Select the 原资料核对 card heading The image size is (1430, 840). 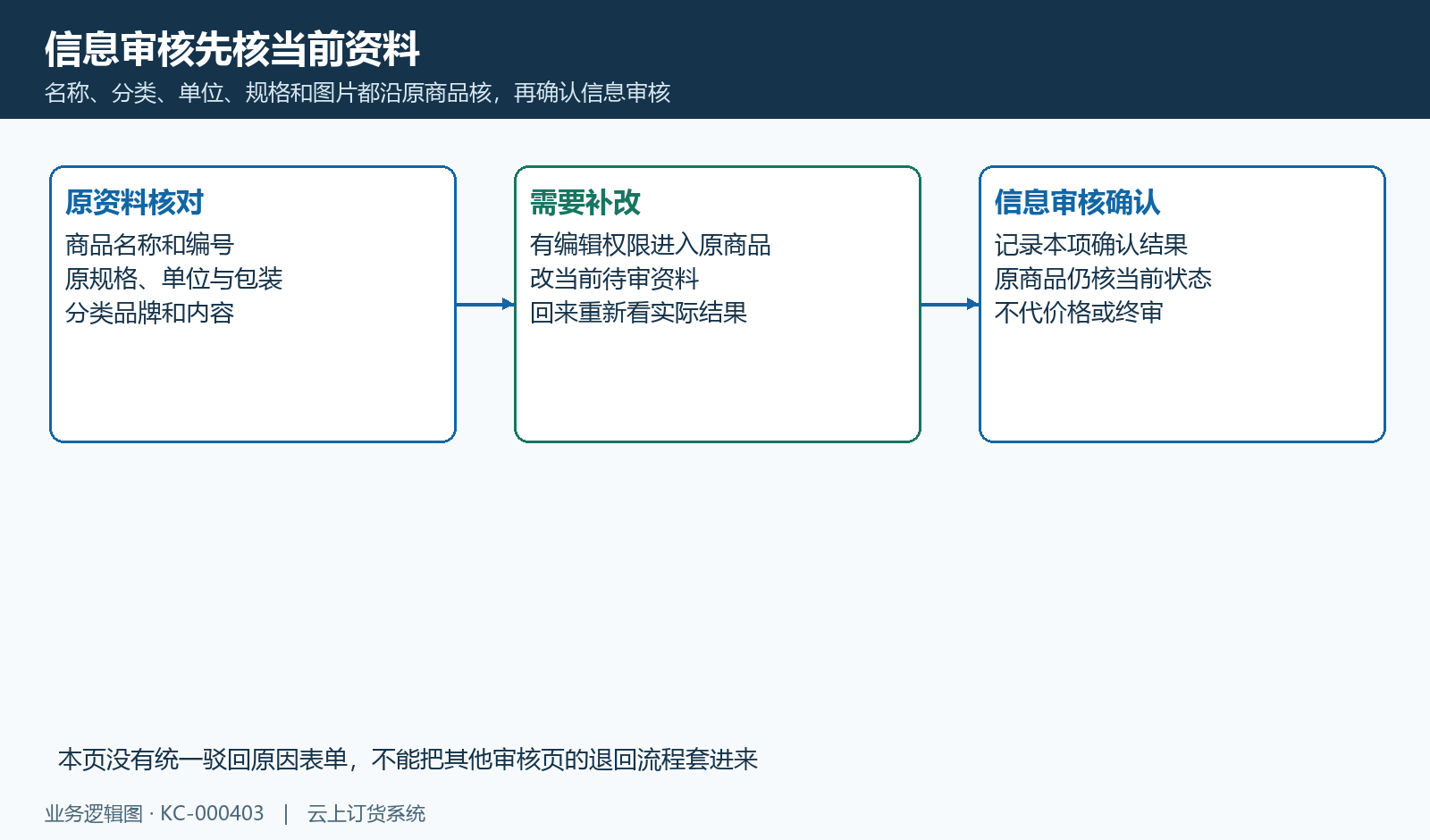[x=135, y=203]
